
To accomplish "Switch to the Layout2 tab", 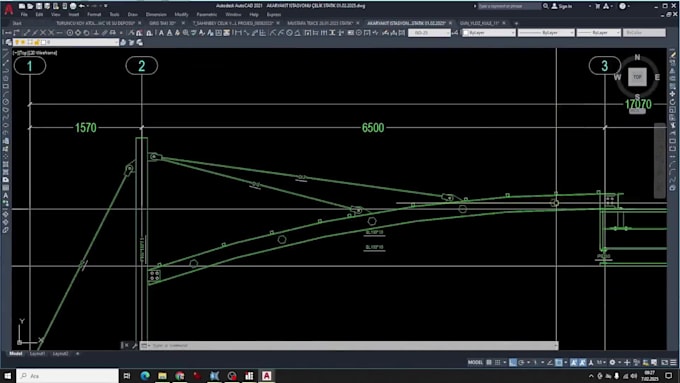I will (x=60, y=354).
